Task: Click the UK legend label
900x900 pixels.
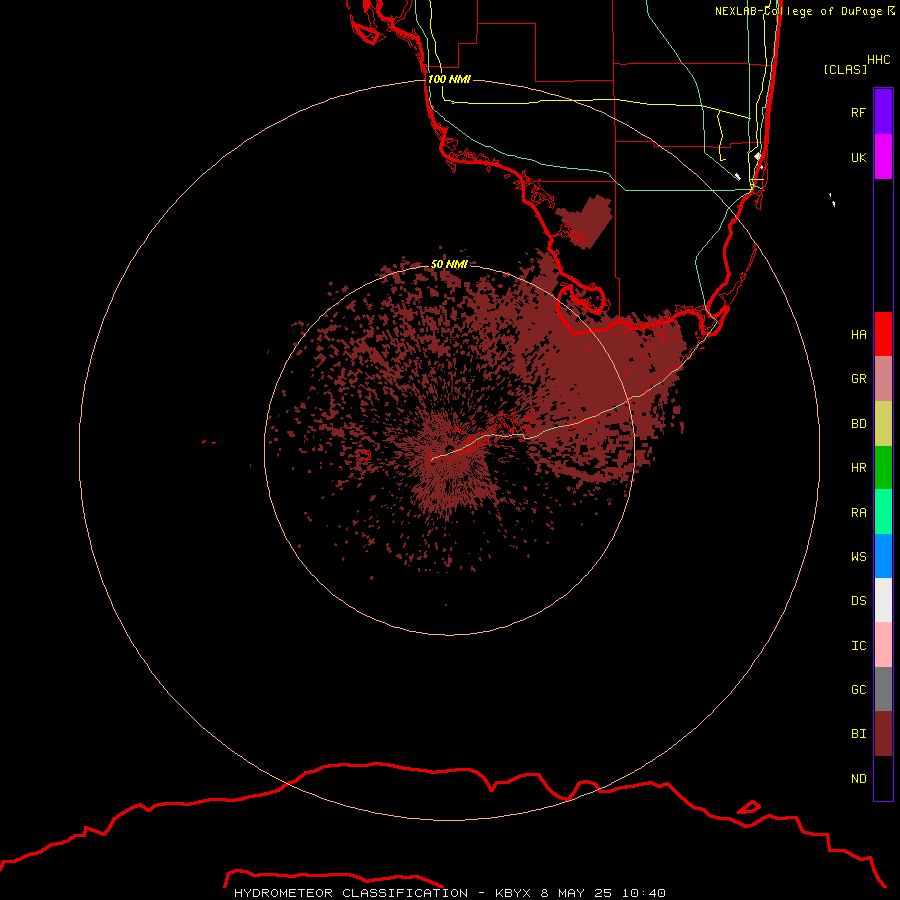Action: [858, 157]
